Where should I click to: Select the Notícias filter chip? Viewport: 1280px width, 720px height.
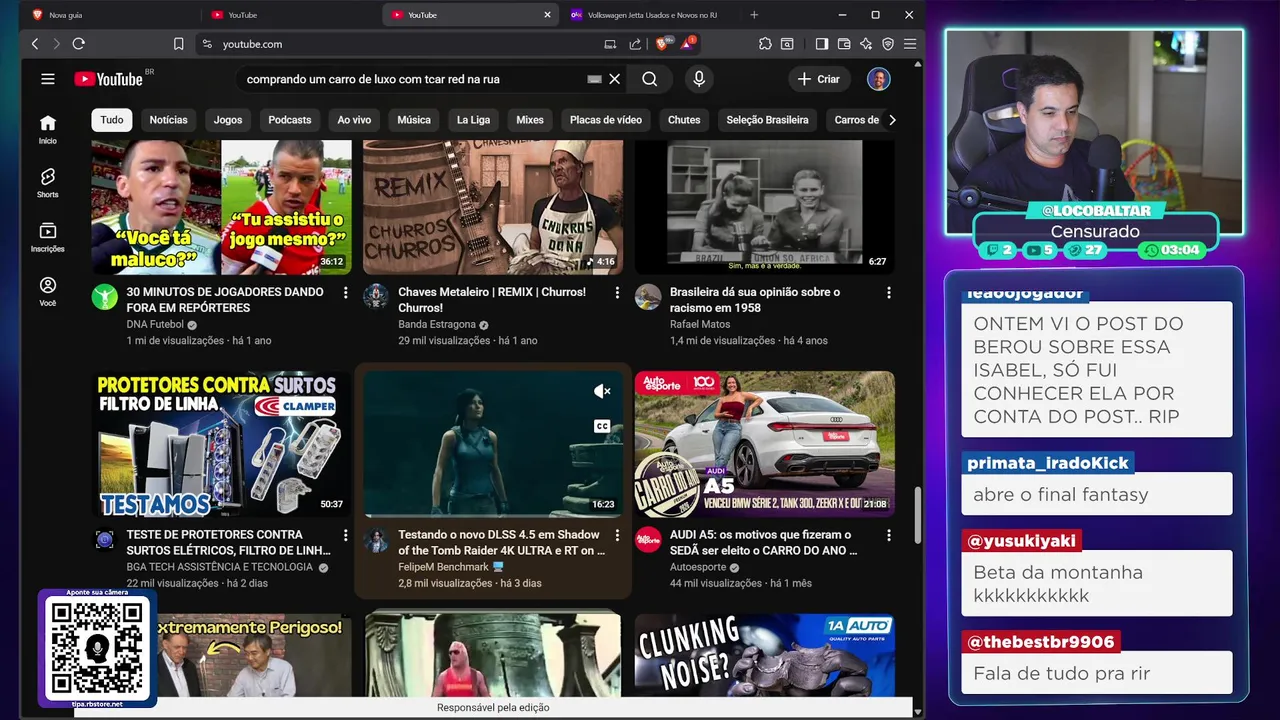[x=168, y=120]
